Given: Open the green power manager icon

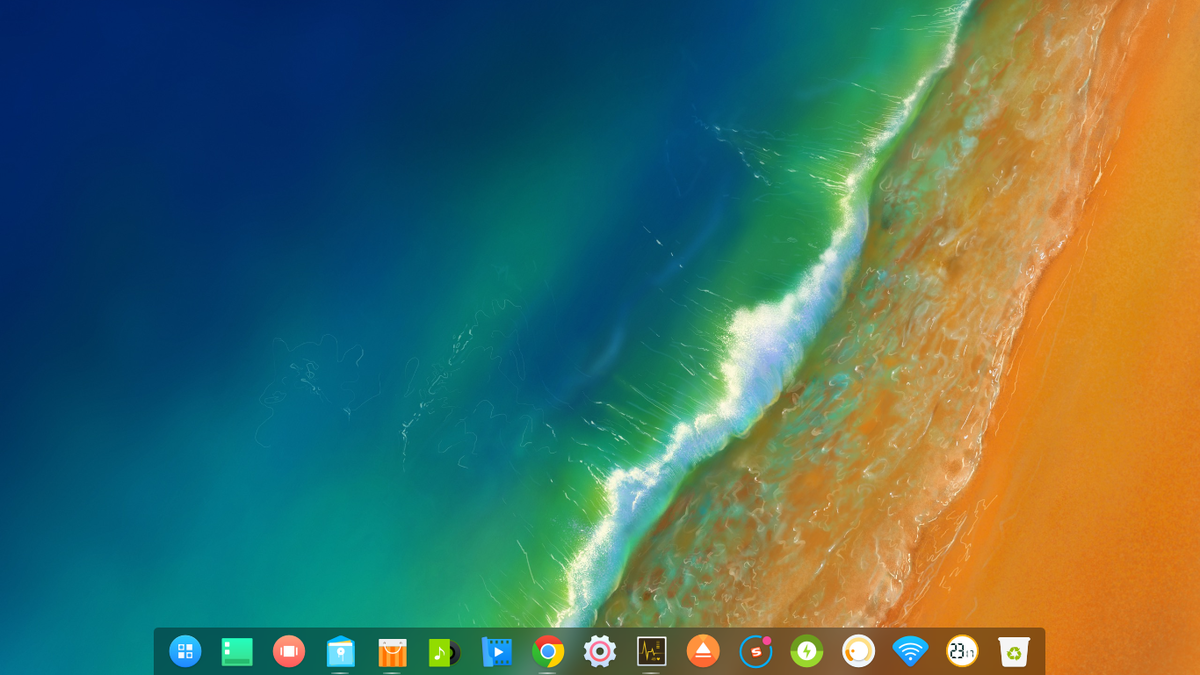Looking at the screenshot, I should pos(808,651).
